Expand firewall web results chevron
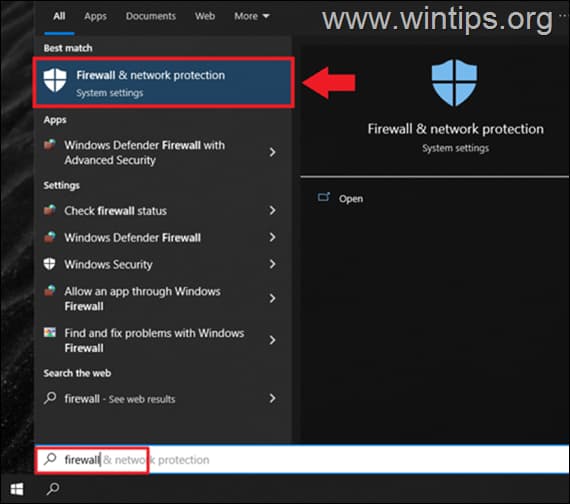Image resolution: width=570 pixels, height=504 pixels. tap(272, 399)
